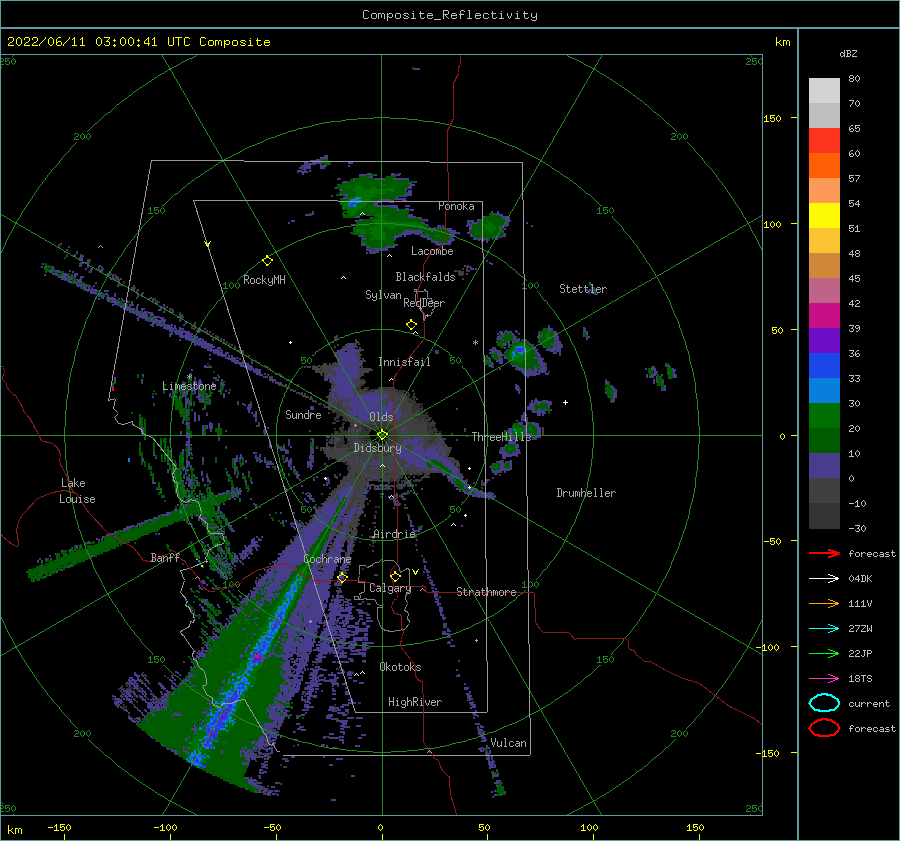Click the blue echo core west of Ponoka

point(353,202)
